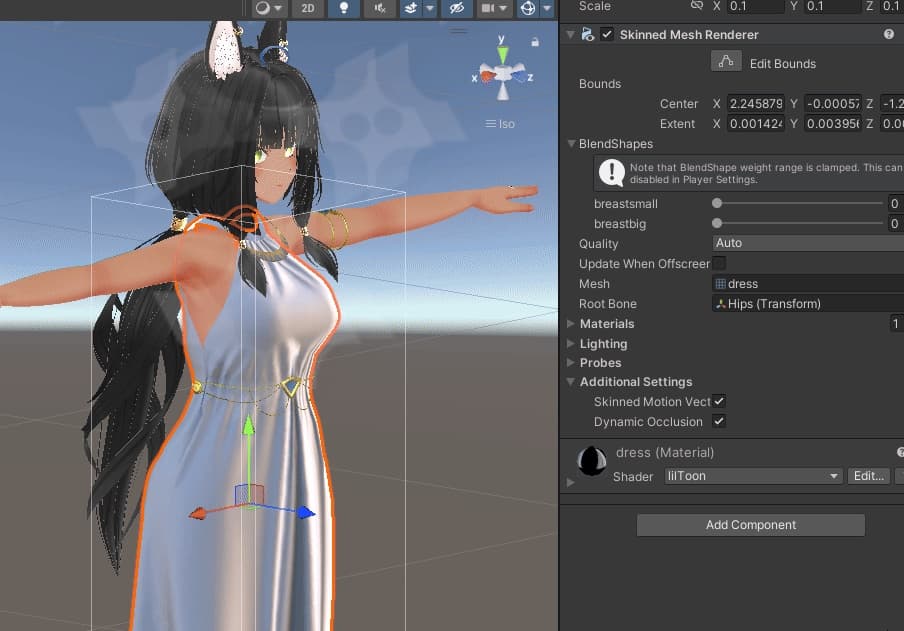Toggle Update When Offscreen checkbox
This screenshot has height=631, width=904.
click(719, 264)
